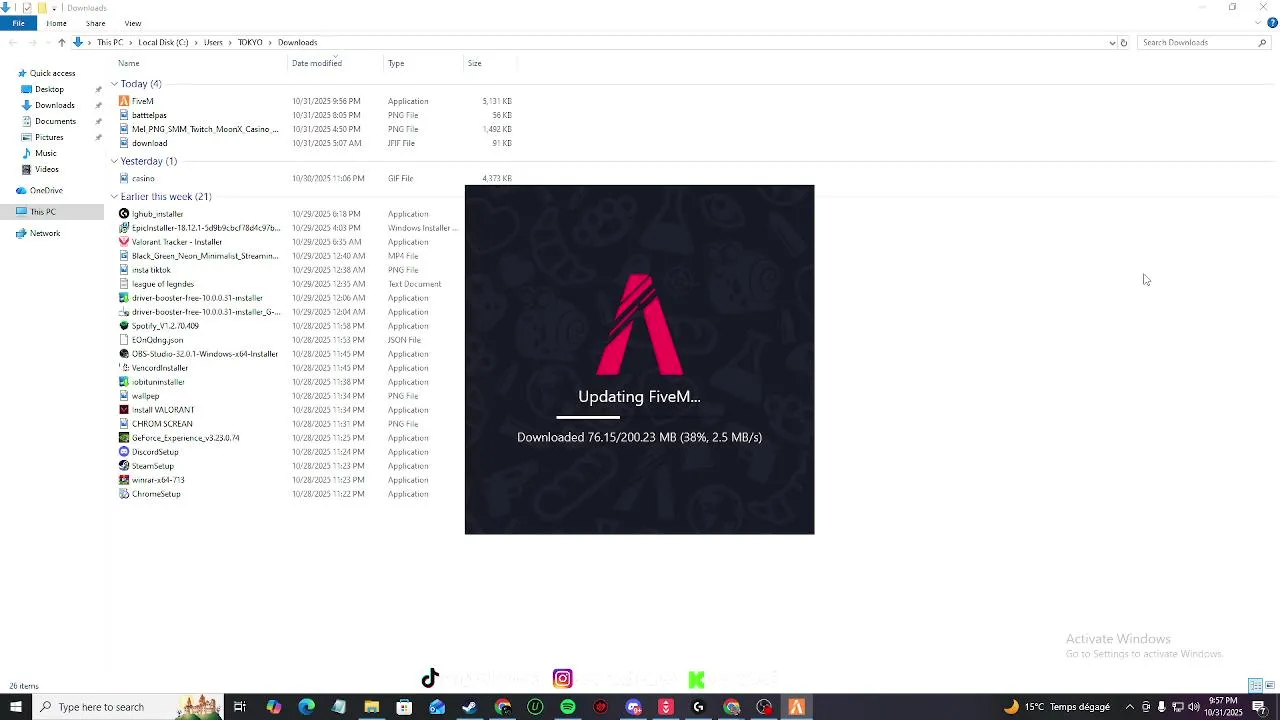
Task: Select Desktop in Quick access
Action: click(49, 89)
